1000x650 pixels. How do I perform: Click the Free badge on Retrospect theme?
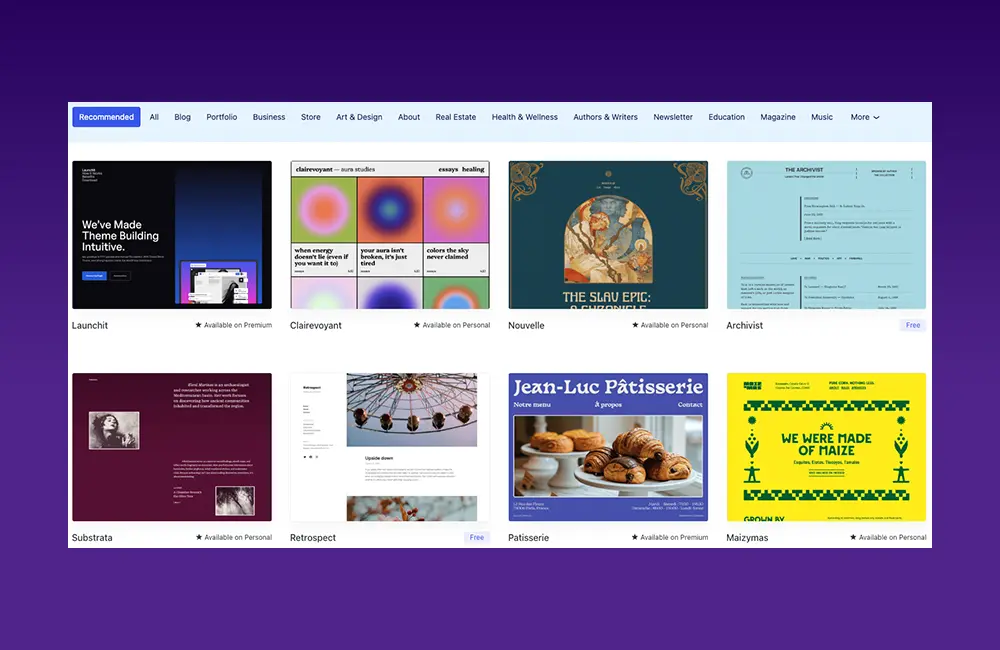(x=477, y=537)
